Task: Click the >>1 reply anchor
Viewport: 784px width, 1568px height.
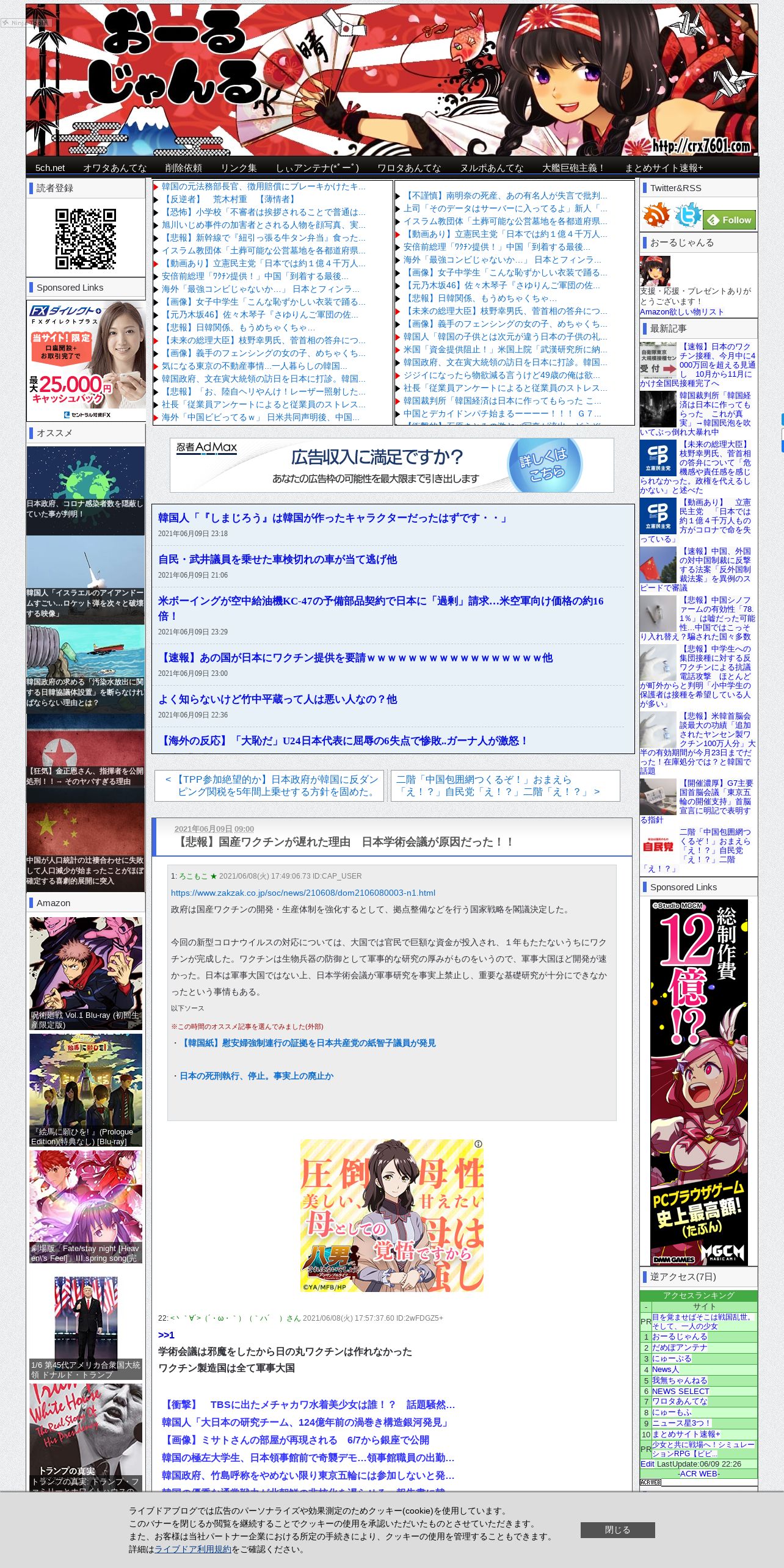Action: click(166, 1335)
